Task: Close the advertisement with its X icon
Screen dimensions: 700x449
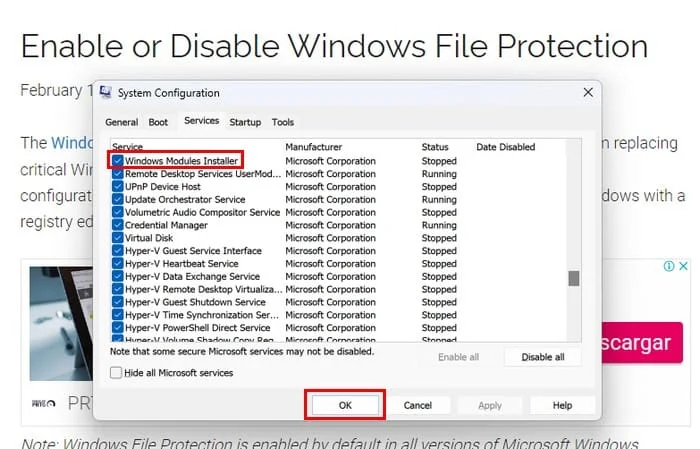Action: click(x=683, y=266)
